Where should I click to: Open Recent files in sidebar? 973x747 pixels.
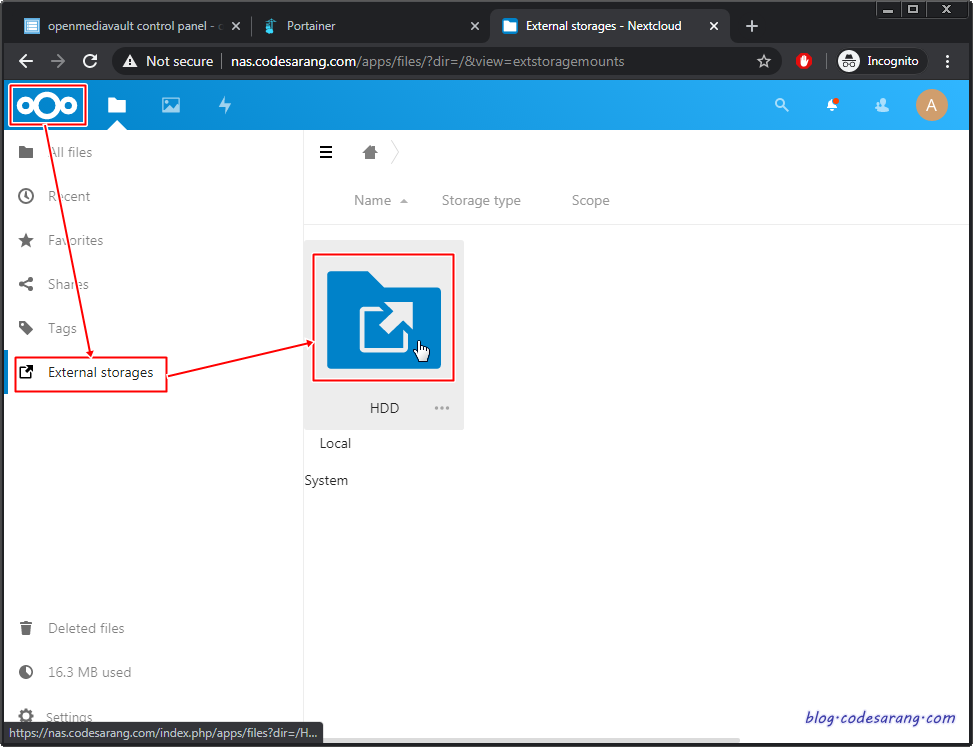(153, 196)
